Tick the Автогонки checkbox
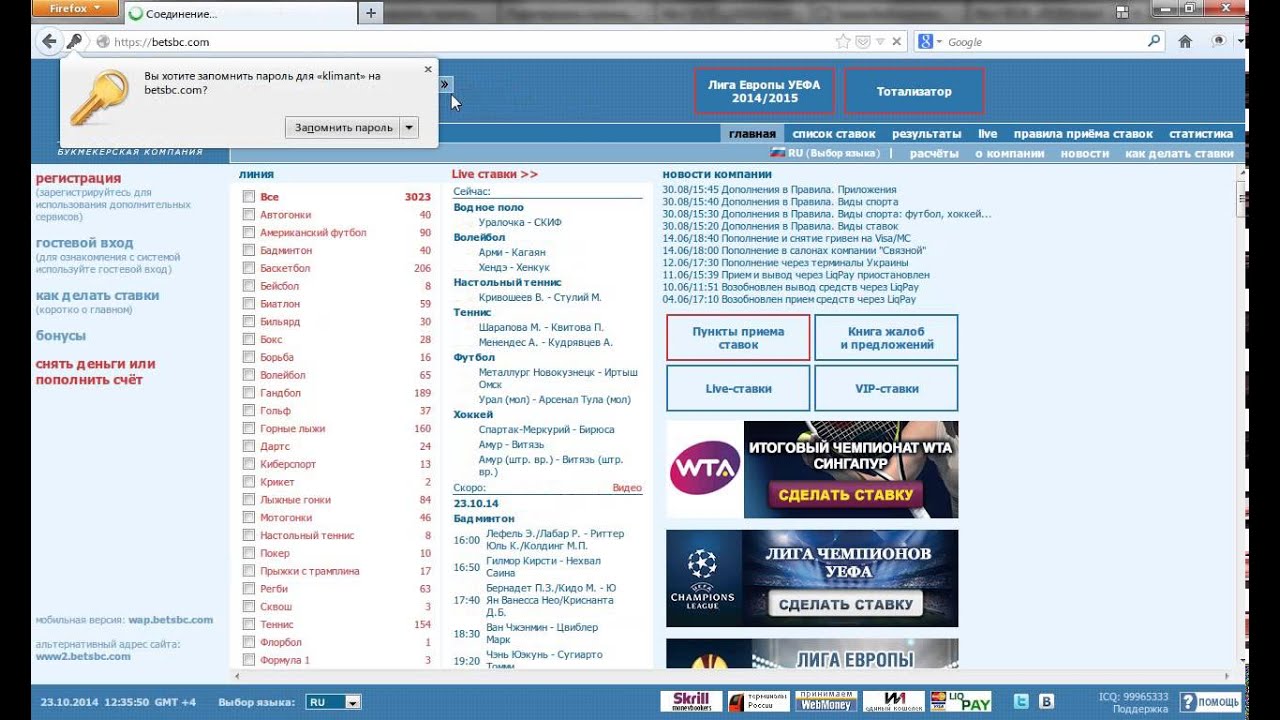 coord(249,215)
